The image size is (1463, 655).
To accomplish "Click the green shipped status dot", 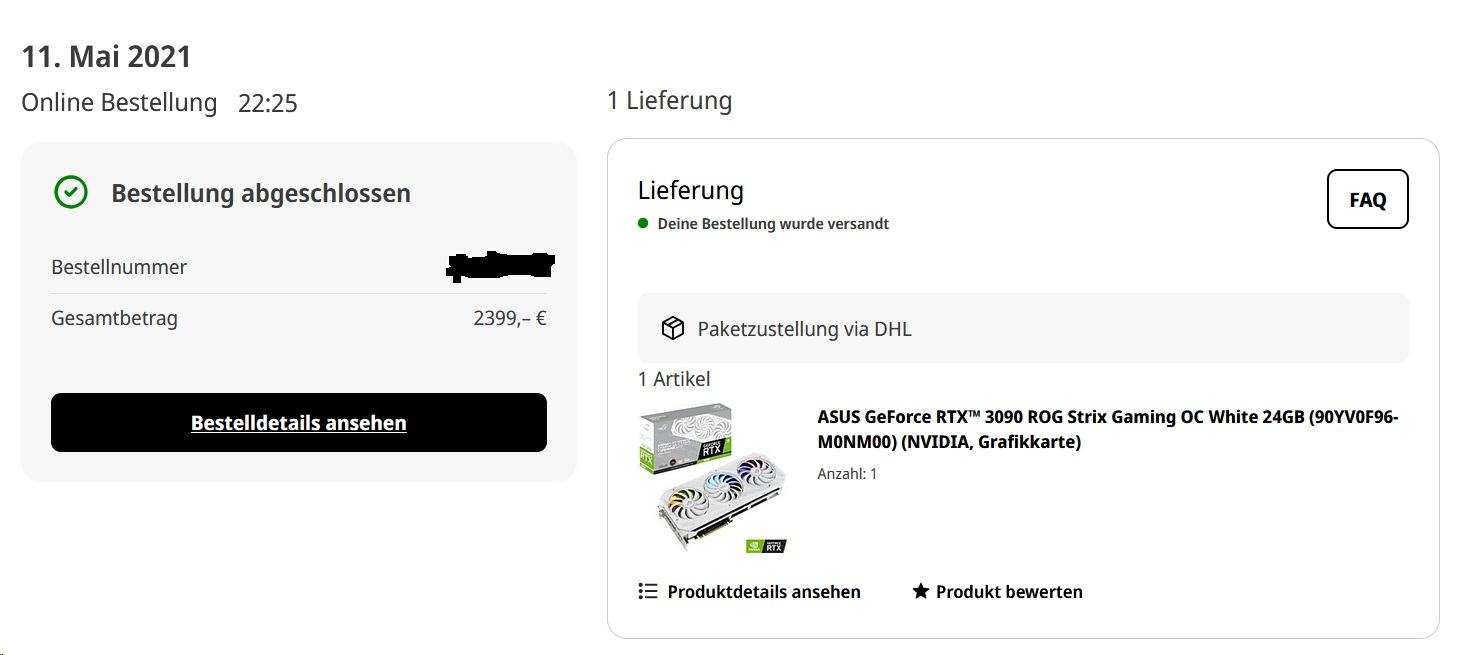I will click(x=643, y=223).
